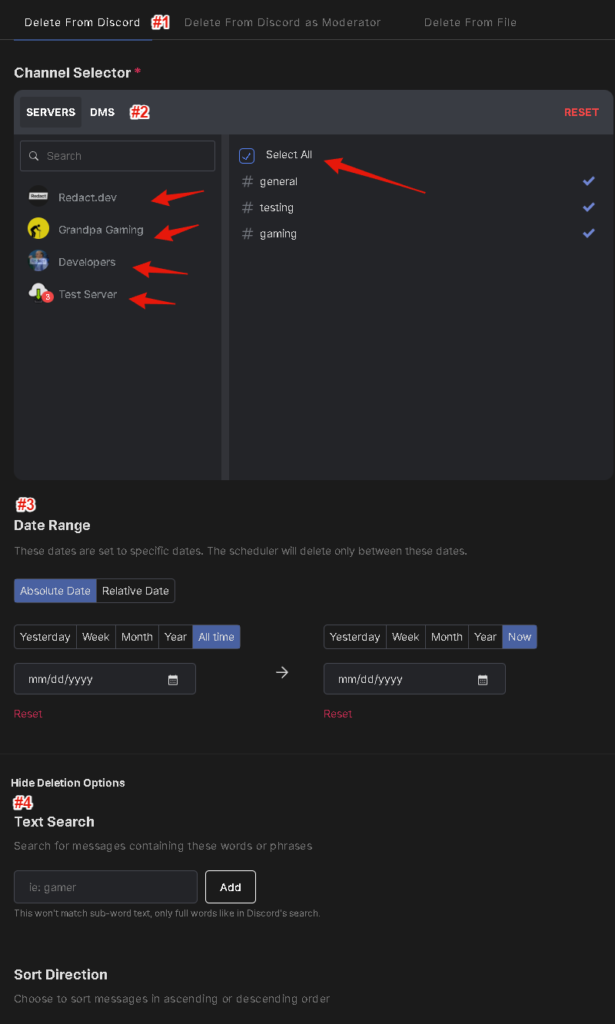Open Delete From Discord as Moderator tab
Viewport: 615px width, 1024px height.
[x=282, y=22]
